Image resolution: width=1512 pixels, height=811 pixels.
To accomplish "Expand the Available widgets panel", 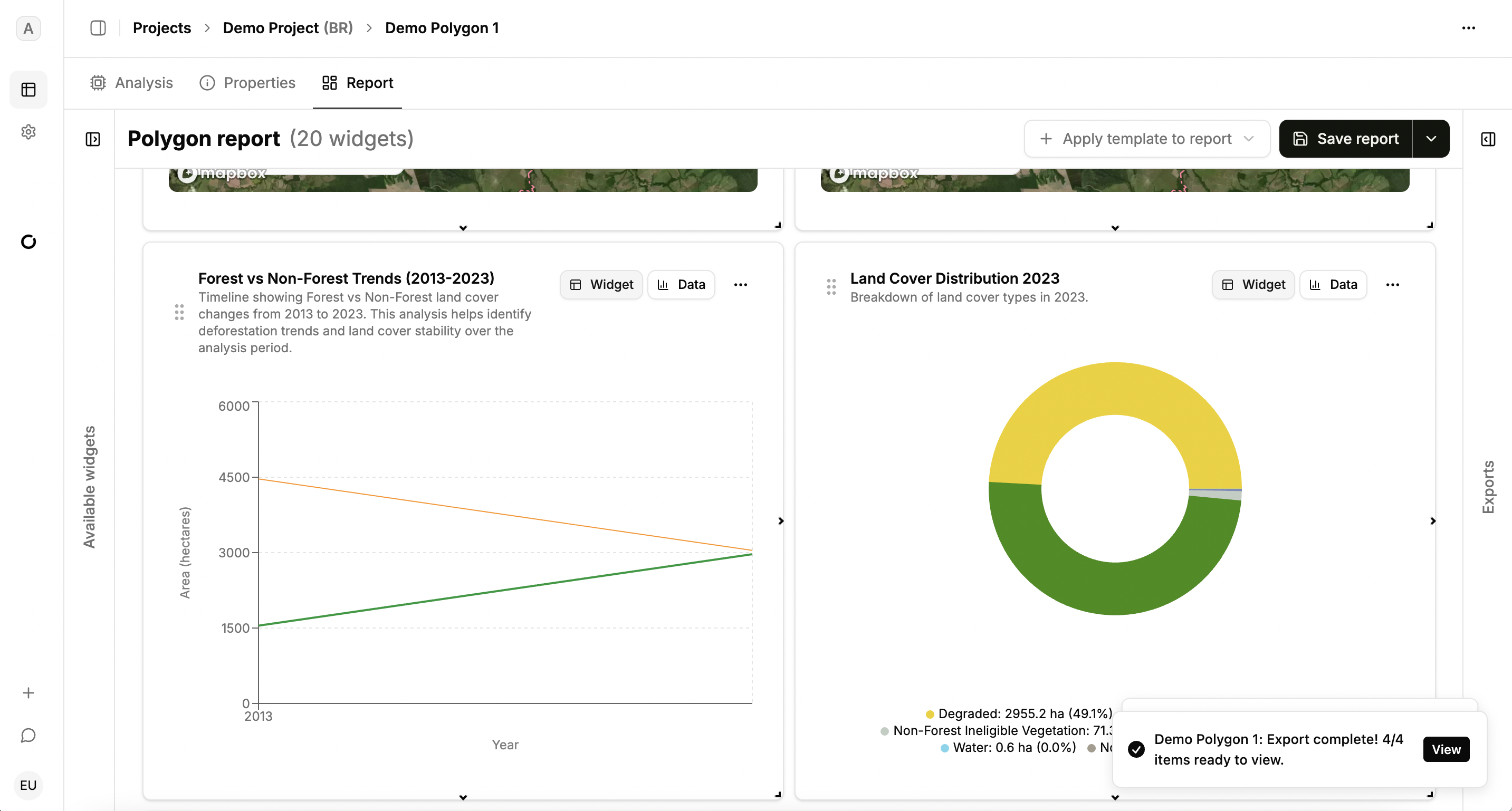I will 93,139.
